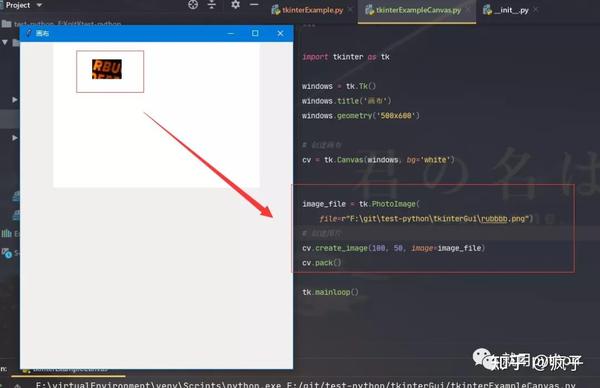The height and width of the screenshot is (388, 600).
Task: Click the test-python project root folder icon
Action: (x=6, y=24)
